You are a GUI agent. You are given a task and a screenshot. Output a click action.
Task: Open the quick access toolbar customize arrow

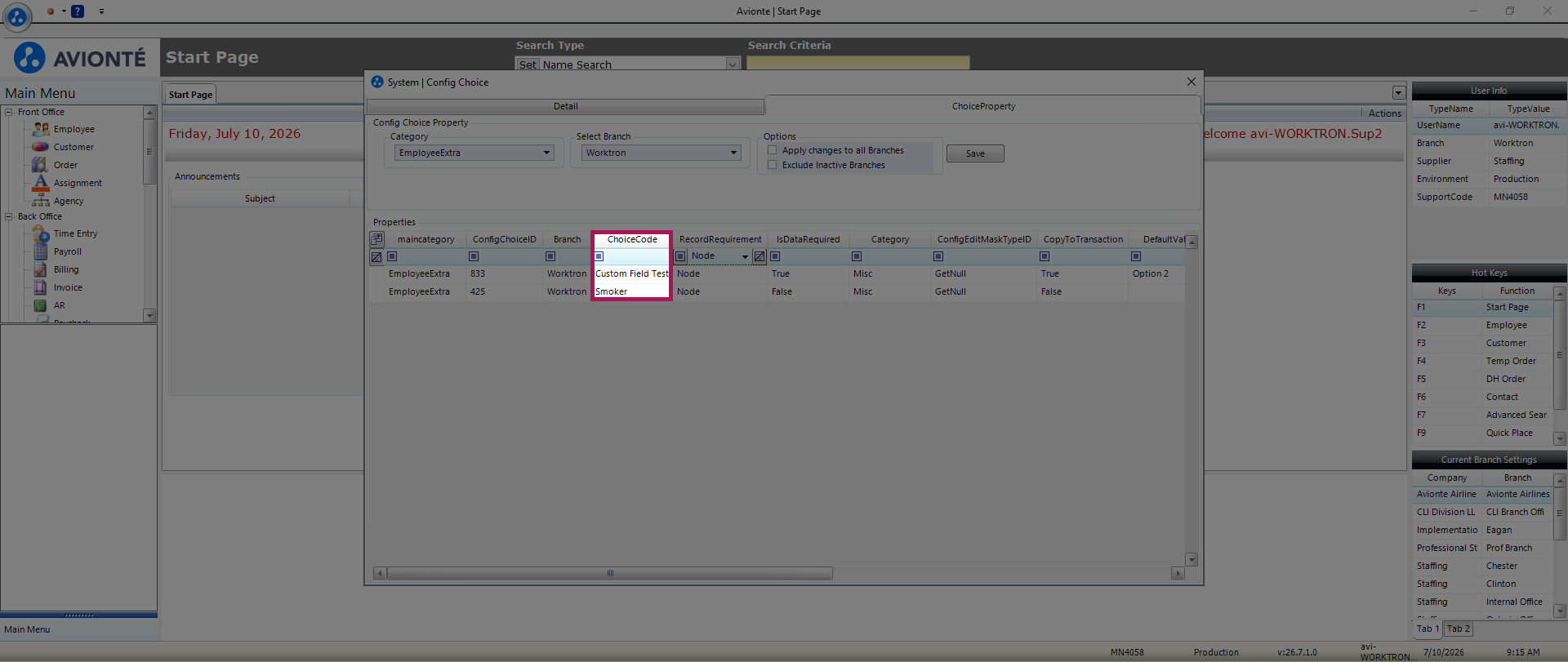click(x=101, y=11)
